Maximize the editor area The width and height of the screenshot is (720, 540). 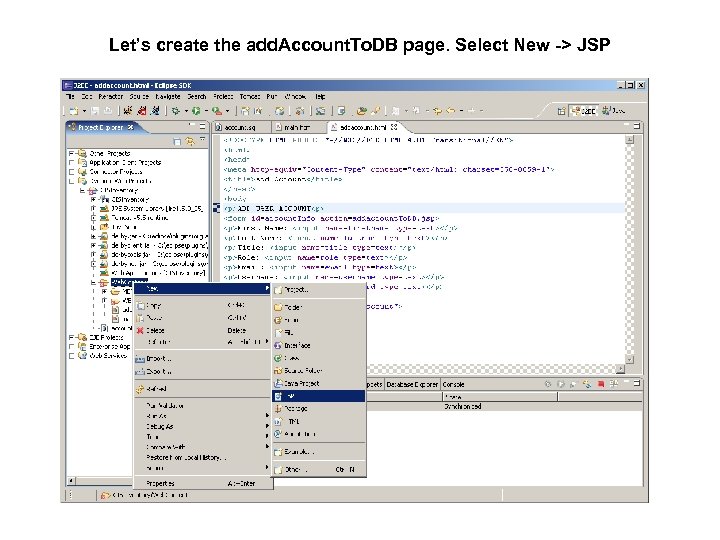(x=637, y=126)
